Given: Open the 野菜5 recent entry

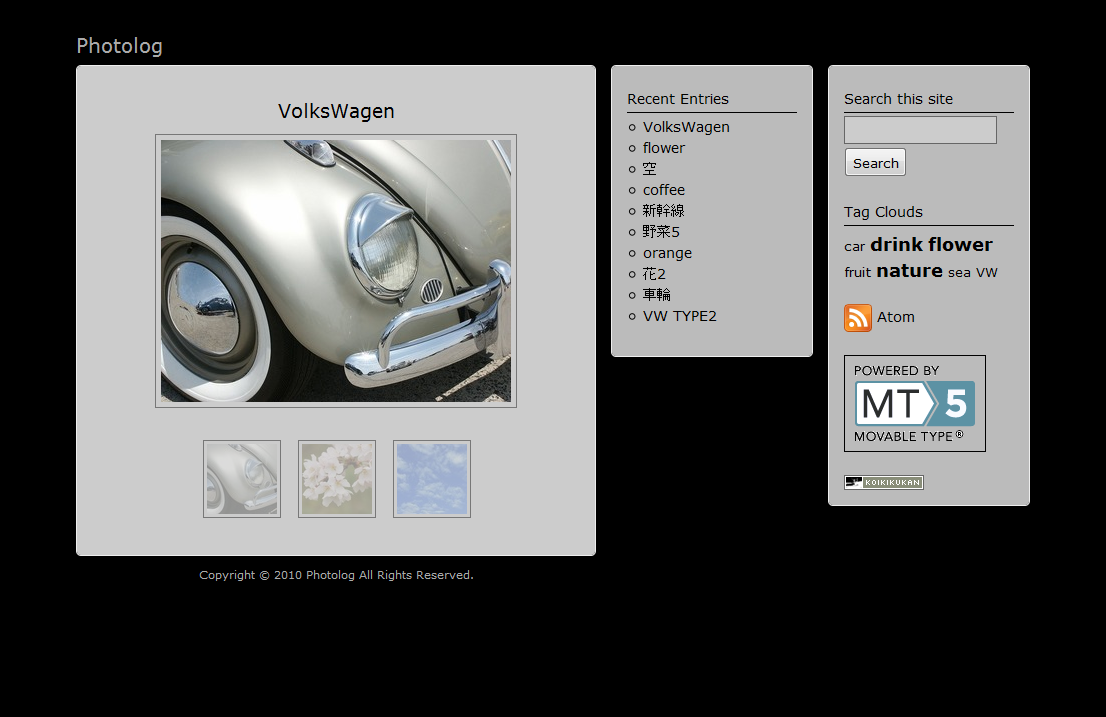Looking at the screenshot, I should [x=661, y=232].
